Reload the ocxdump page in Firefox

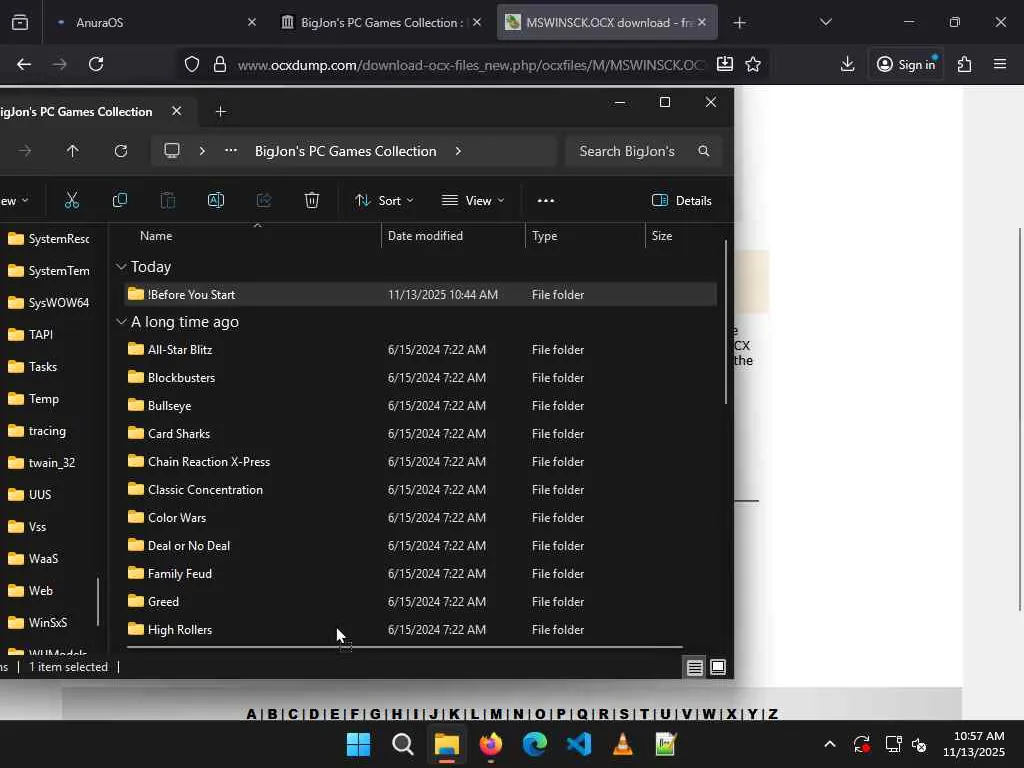coord(96,64)
